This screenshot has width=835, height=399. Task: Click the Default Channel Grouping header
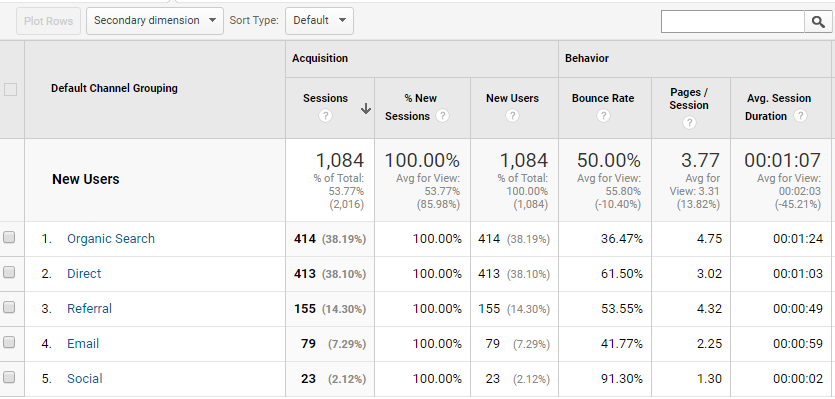pyautogui.click(x=114, y=88)
